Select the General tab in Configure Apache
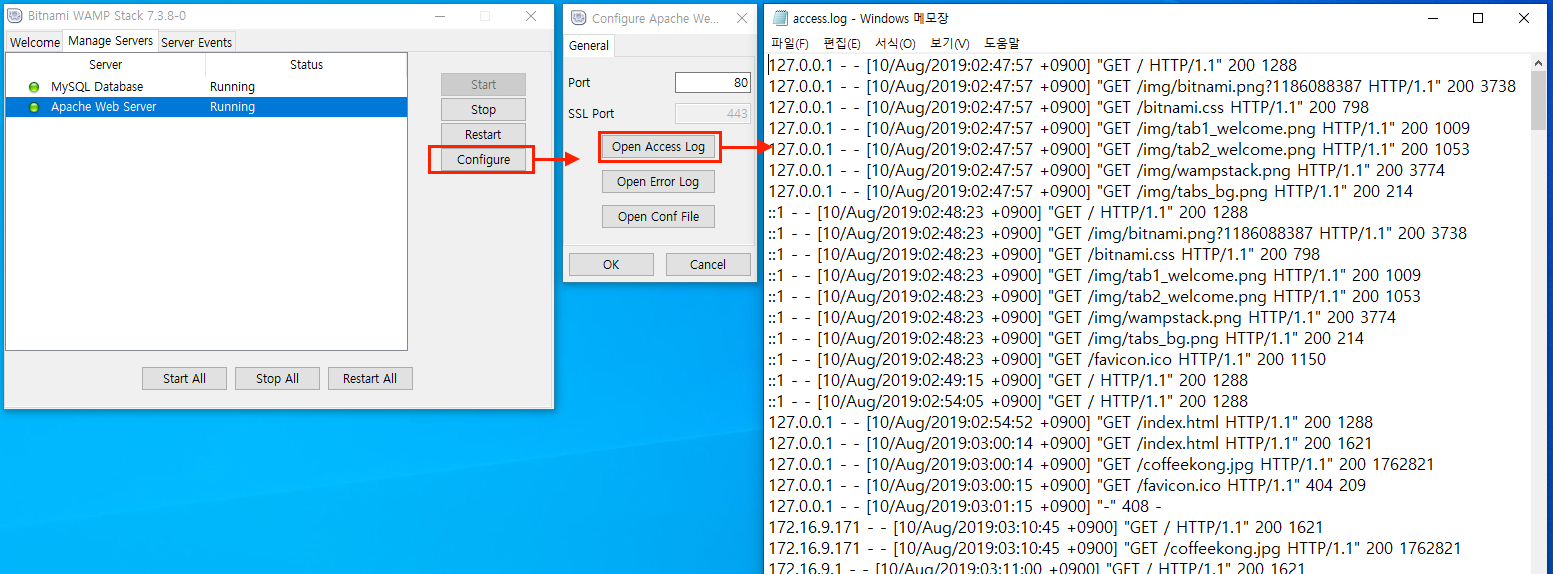The height and width of the screenshot is (574, 1553). pos(589,45)
